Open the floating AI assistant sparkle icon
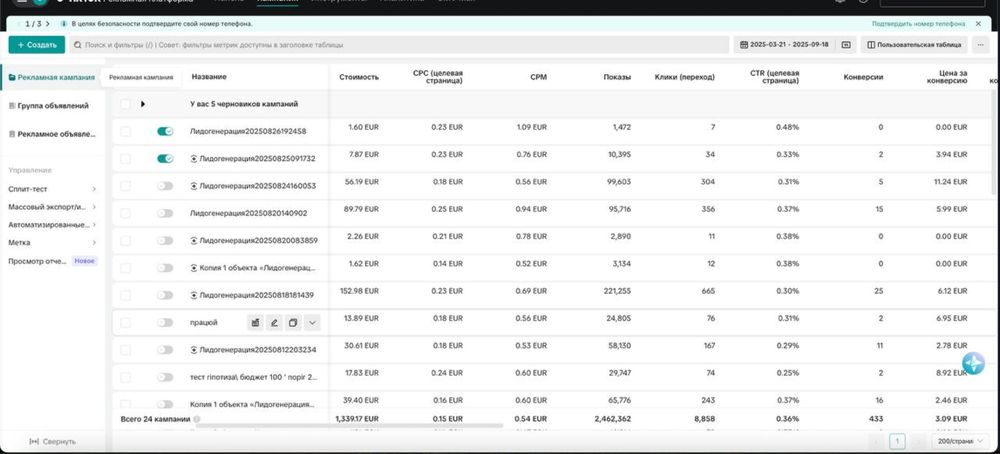 pos(973,363)
